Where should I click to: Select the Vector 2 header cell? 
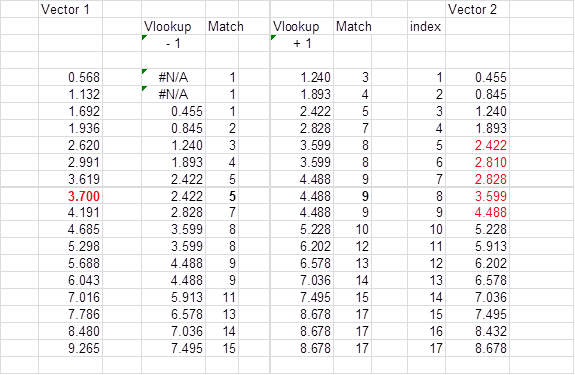[477, 9]
